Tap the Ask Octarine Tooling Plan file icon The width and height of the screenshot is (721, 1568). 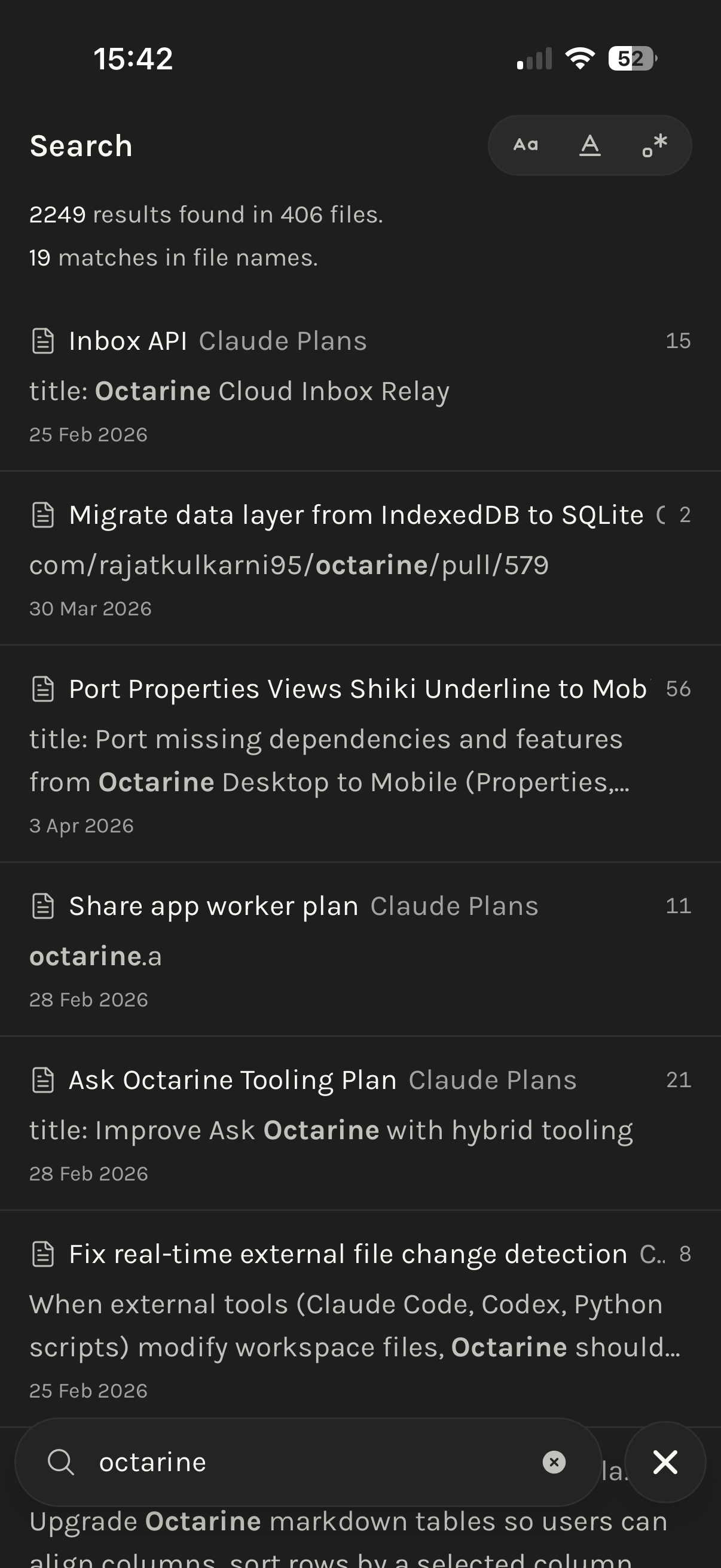click(x=42, y=1080)
